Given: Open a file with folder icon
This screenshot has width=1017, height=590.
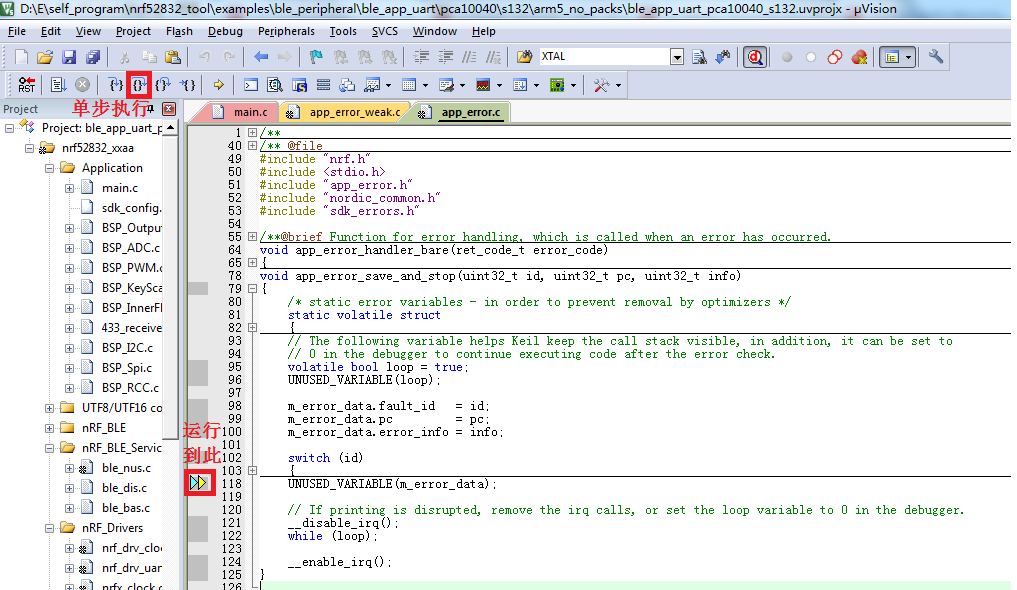Looking at the screenshot, I should pos(45,57).
